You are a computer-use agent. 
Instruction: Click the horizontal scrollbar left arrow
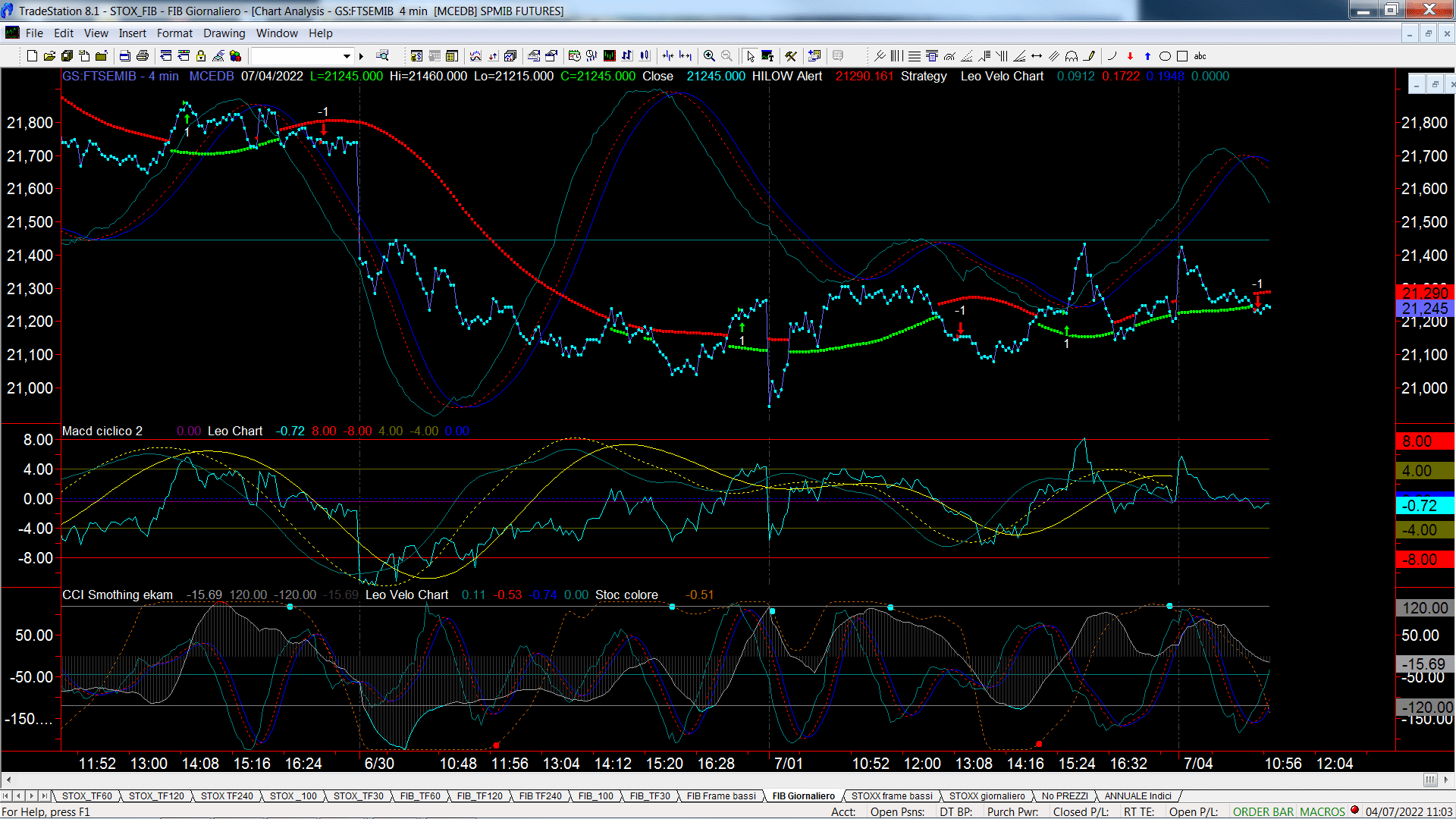click(x=8, y=780)
